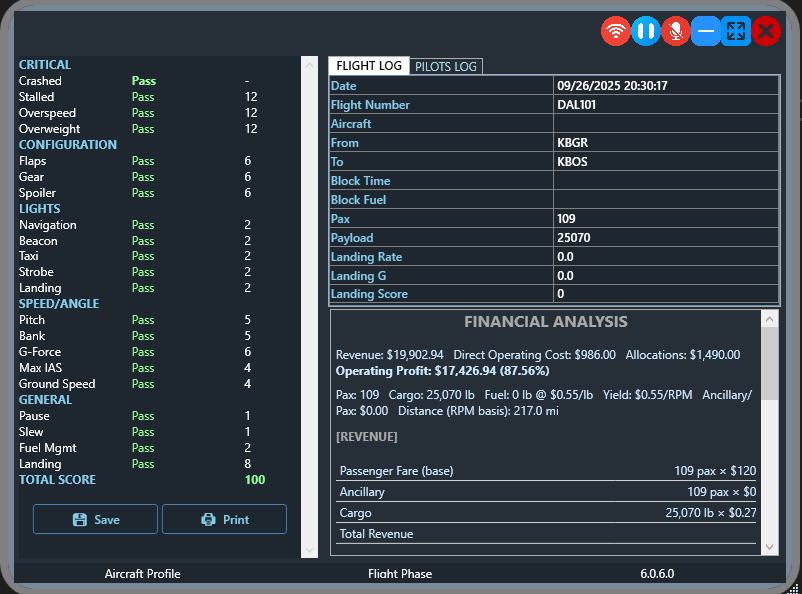
Task: Switch to the PILOTS LOG tab
Action: 446,66
